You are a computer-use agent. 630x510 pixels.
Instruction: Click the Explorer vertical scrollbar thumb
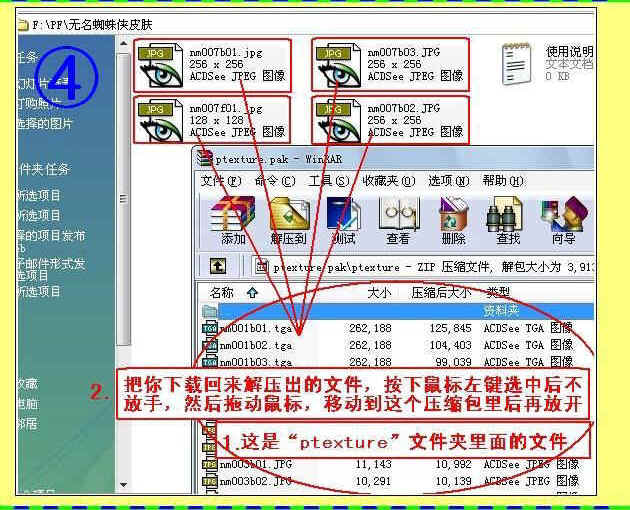124,199
